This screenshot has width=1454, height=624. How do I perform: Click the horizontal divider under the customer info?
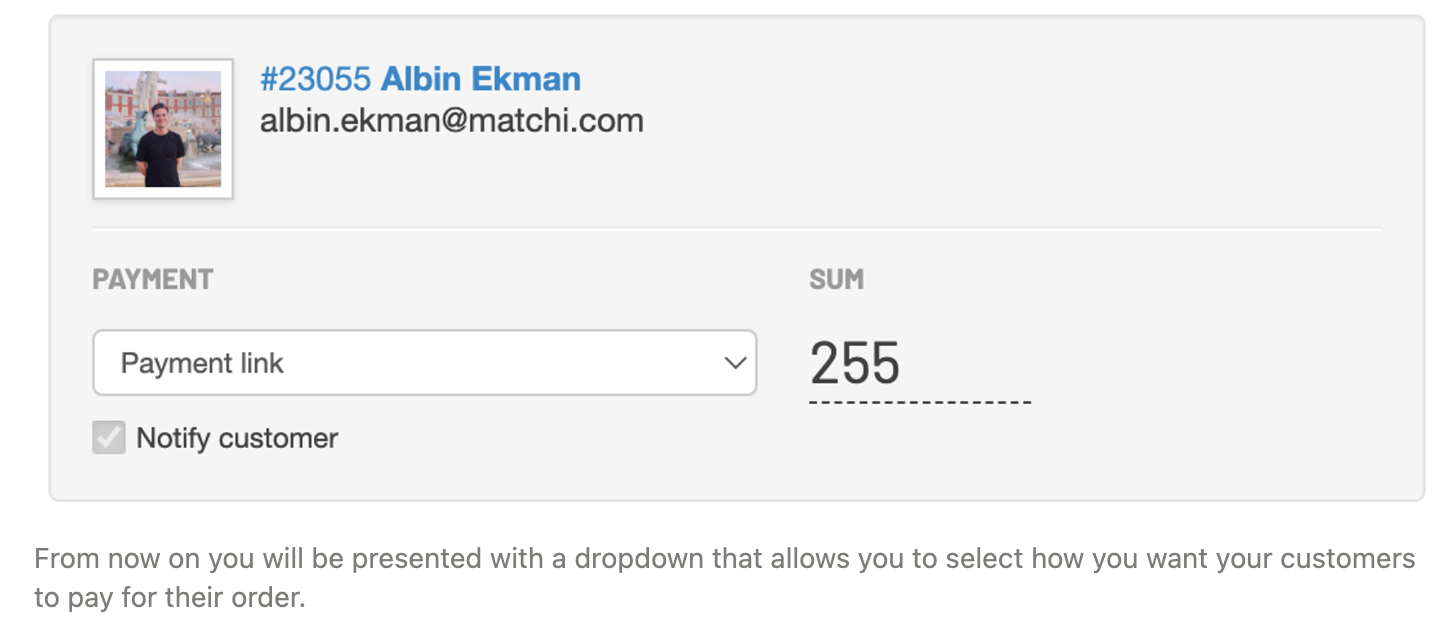(736, 229)
